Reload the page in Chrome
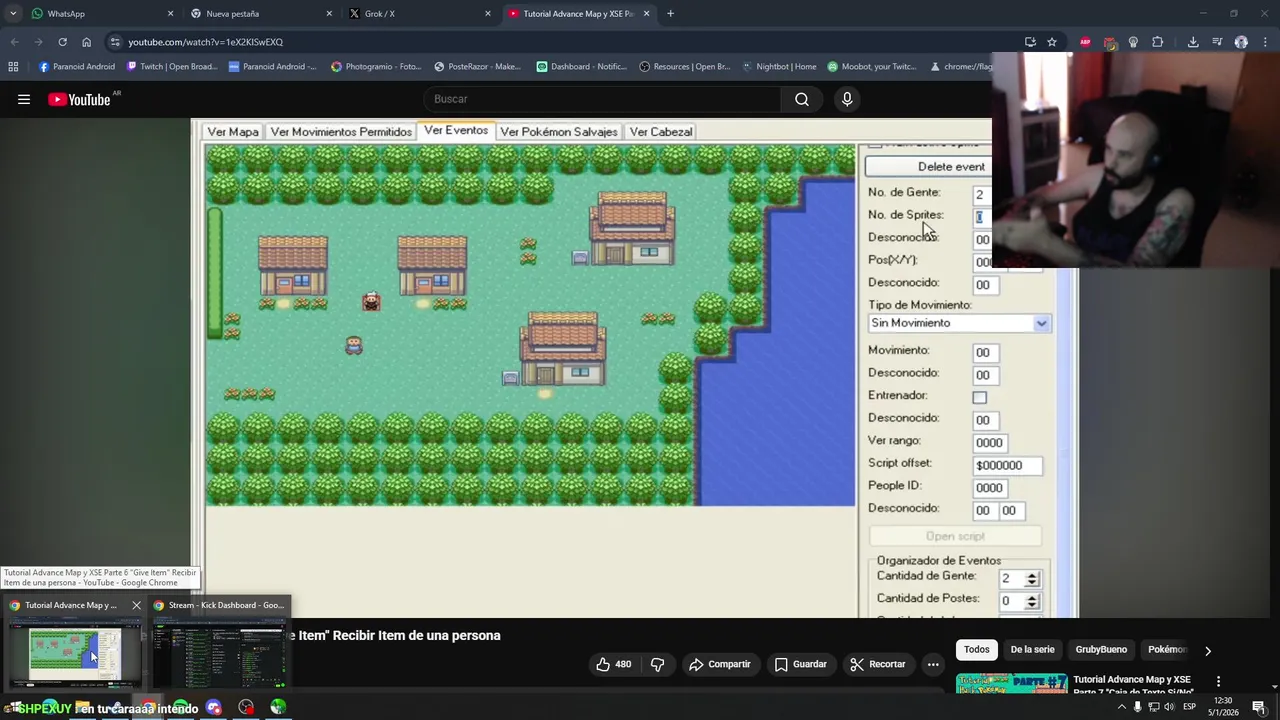 pos(62,42)
